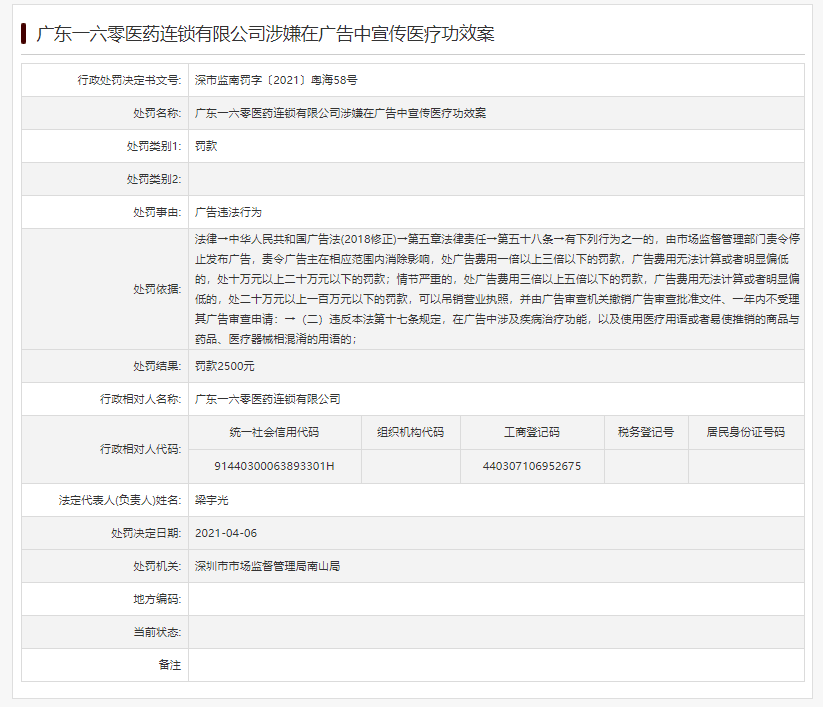Image resolution: width=823 pixels, height=707 pixels.
Task: Click the 行政相对人代码 label
Action: (141, 449)
